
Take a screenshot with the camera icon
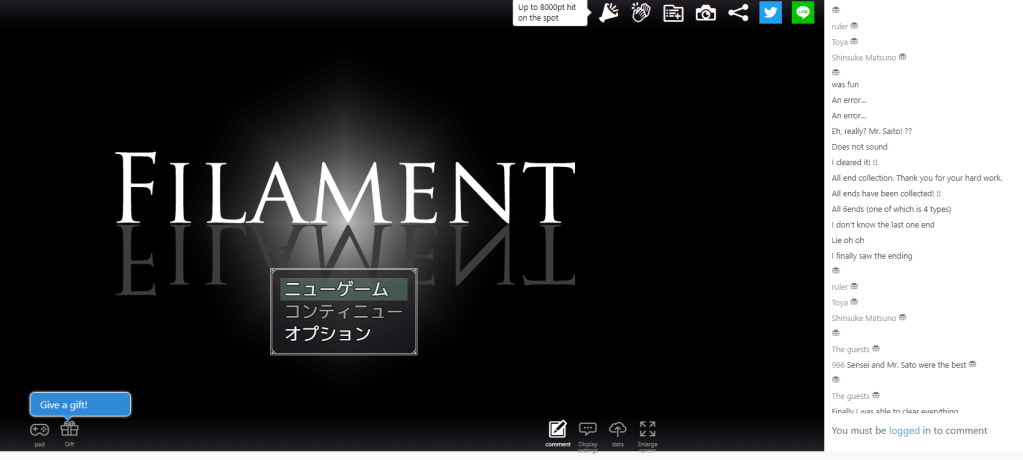[x=706, y=12]
